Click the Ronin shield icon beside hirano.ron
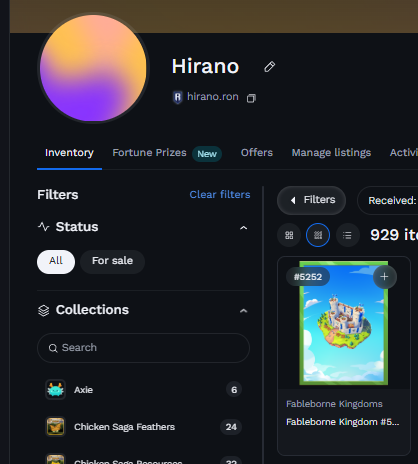 point(178,97)
